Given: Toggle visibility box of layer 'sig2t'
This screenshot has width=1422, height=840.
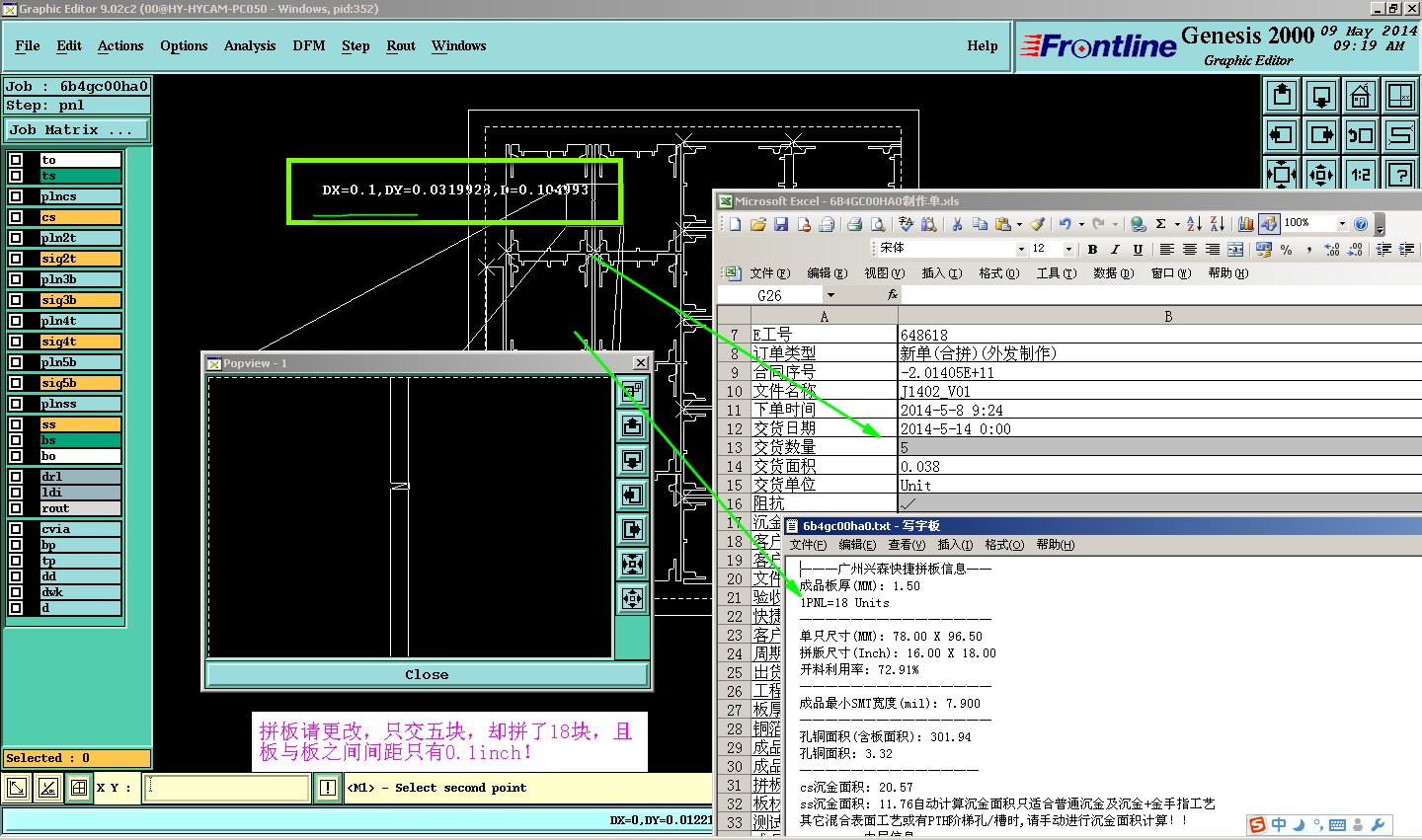Looking at the screenshot, I should click(16, 259).
